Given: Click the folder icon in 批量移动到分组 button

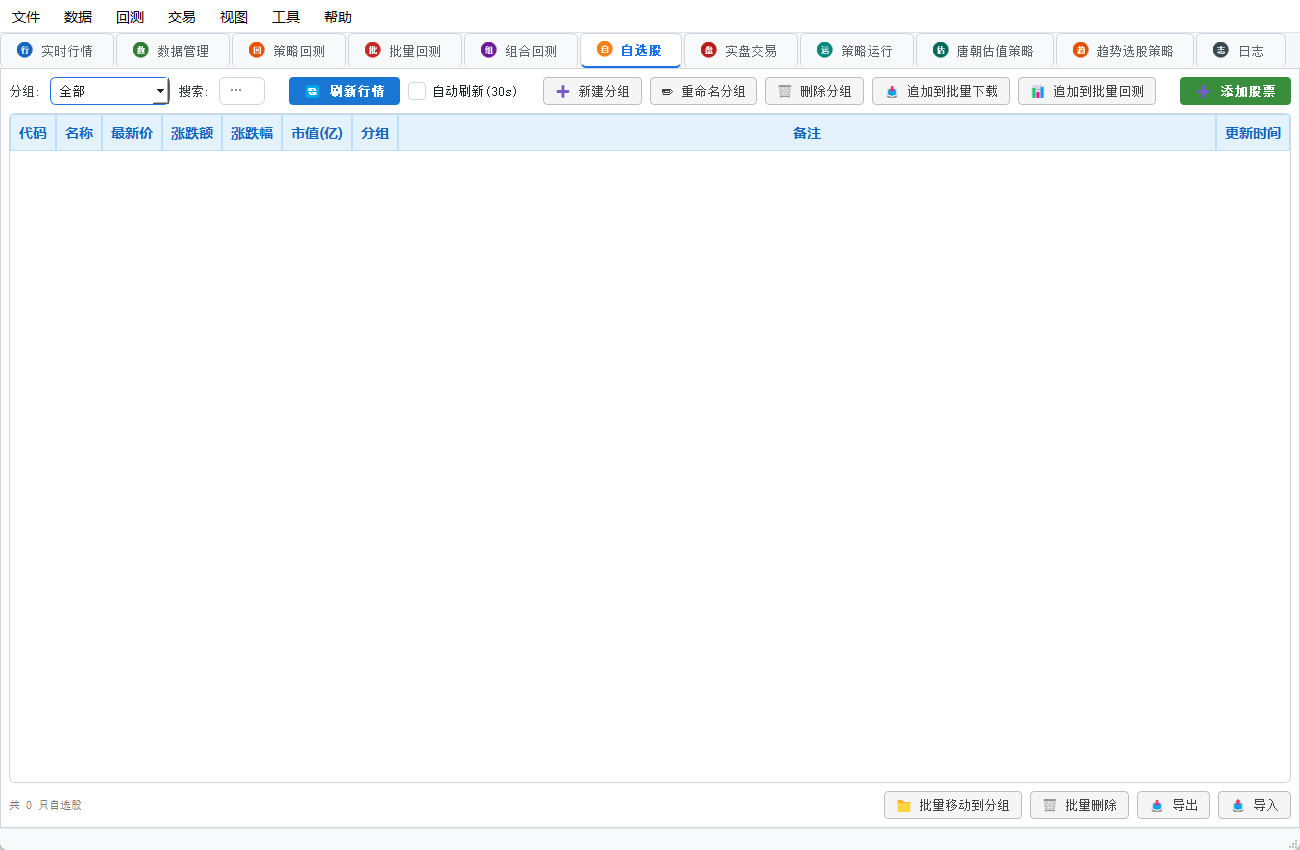Looking at the screenshot, I should (903, 805).
